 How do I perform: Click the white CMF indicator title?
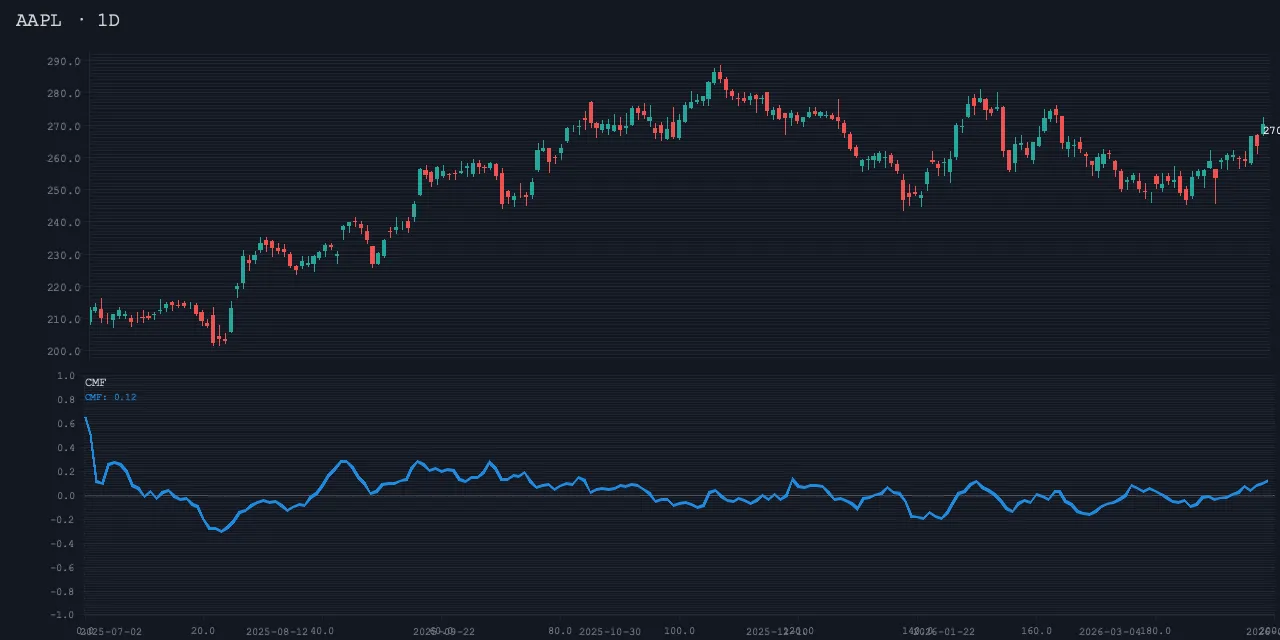pyautogui.click(x=95, y=383)
